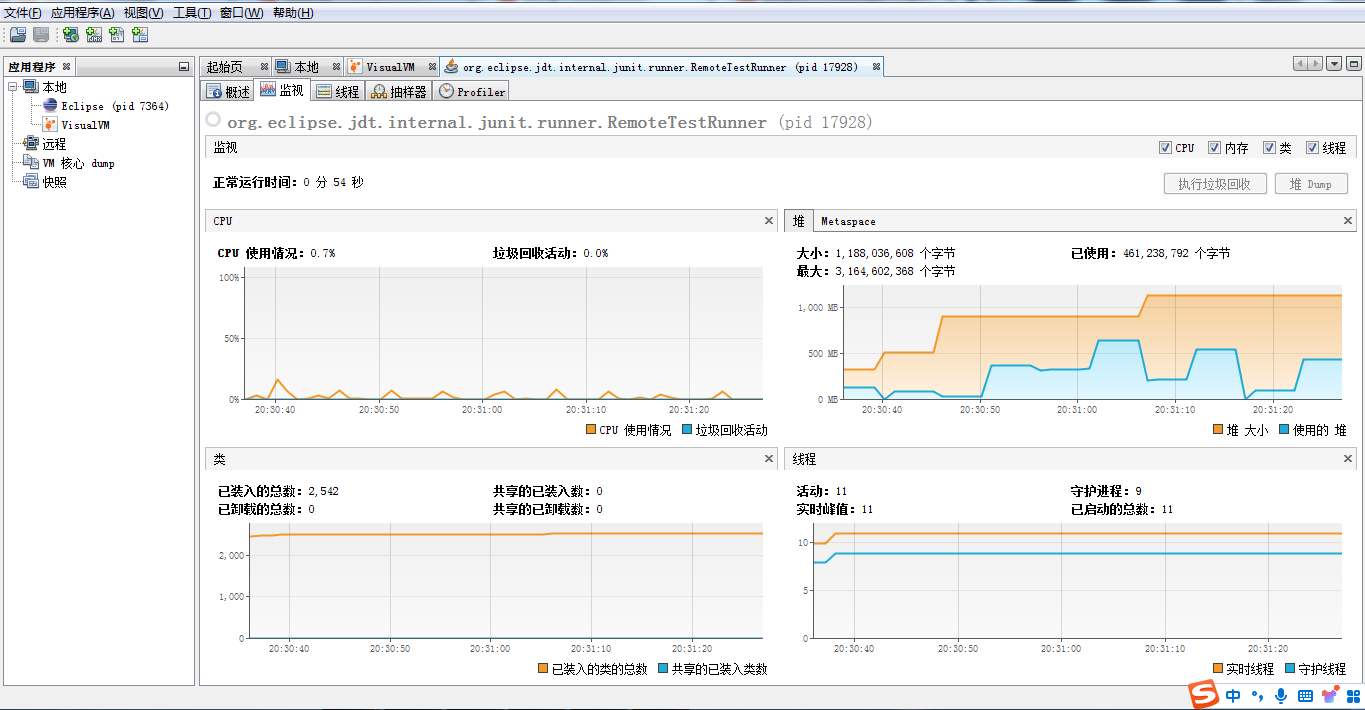Viewport: 1365px width, 710px height.
Task: Open the 文件 menu
Action: pyautogui.click(x=23, y=13)
